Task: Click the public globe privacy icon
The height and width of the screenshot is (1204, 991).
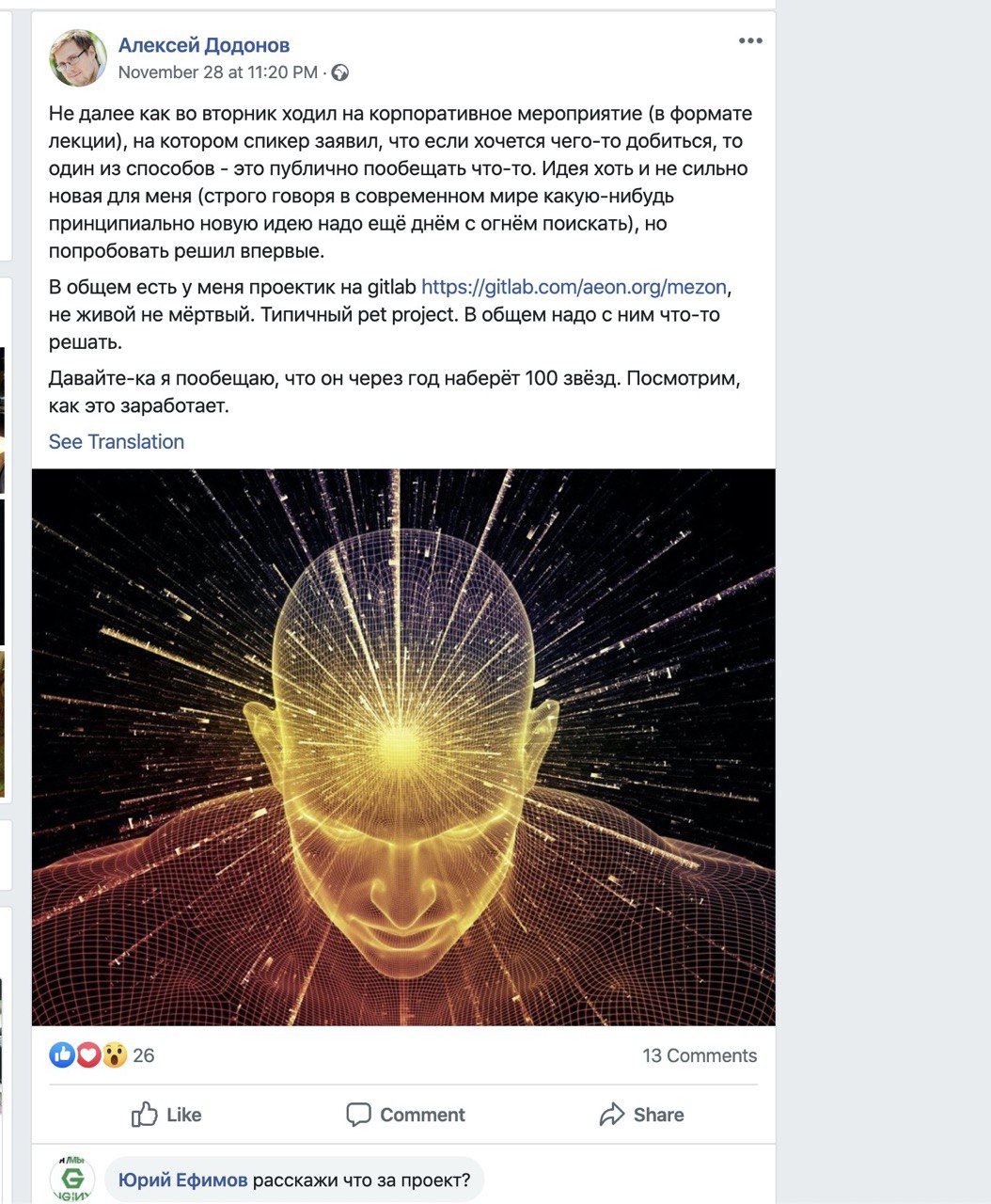Action: click(x=340, y=72)
